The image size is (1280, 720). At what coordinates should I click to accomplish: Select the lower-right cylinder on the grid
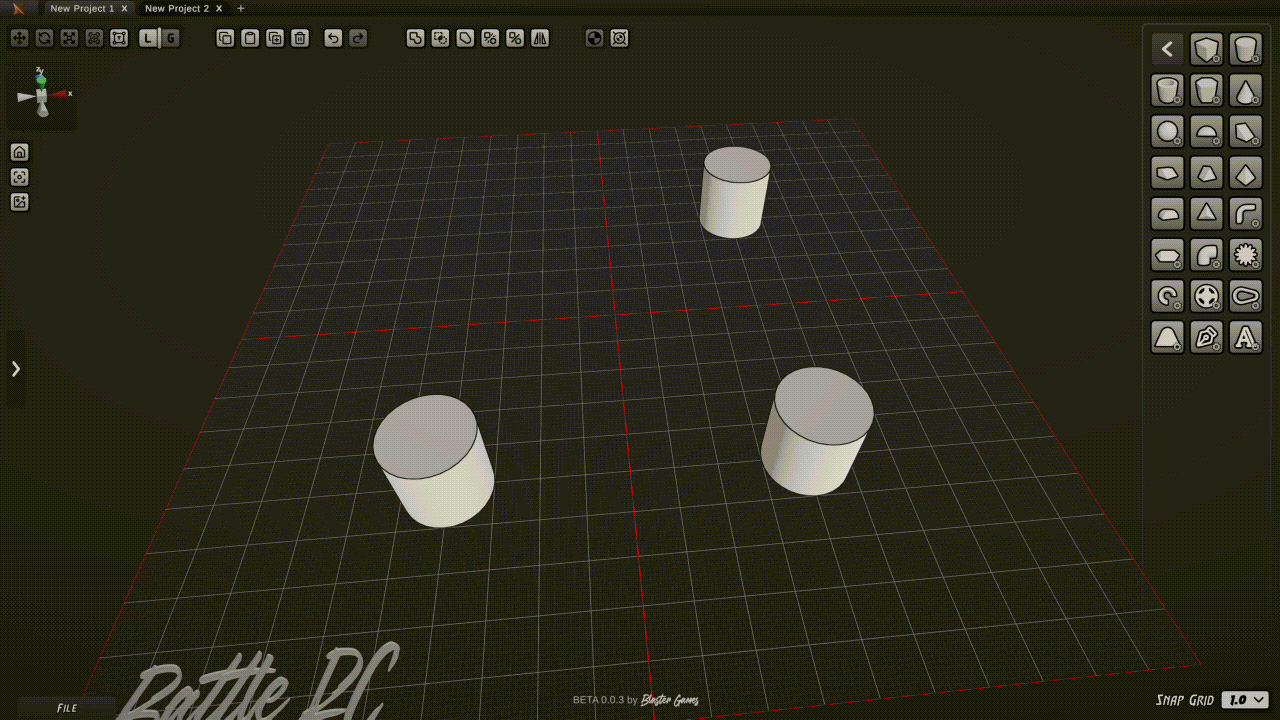[817, 430]
